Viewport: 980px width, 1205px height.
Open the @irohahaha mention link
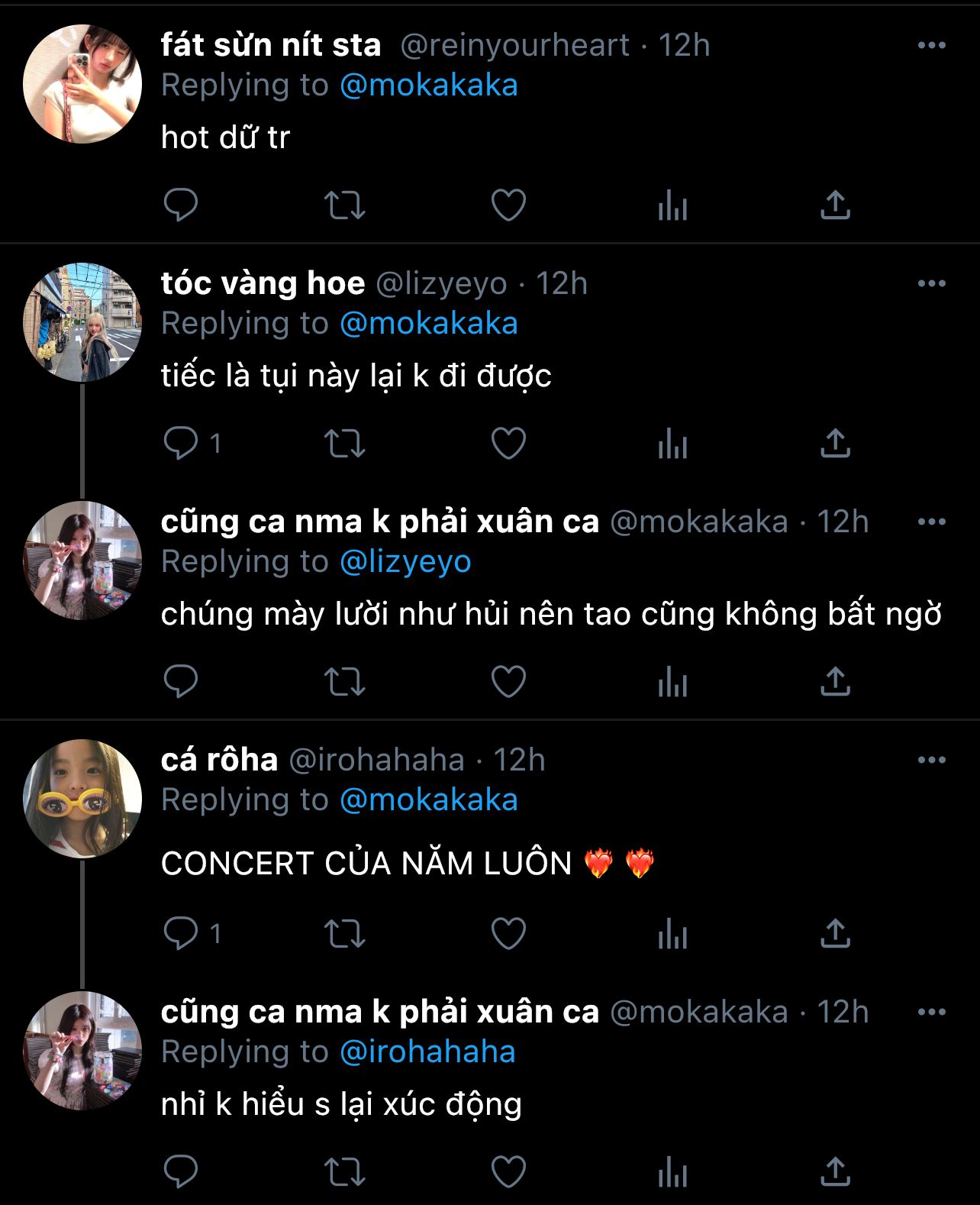[x=427, y=1052]
